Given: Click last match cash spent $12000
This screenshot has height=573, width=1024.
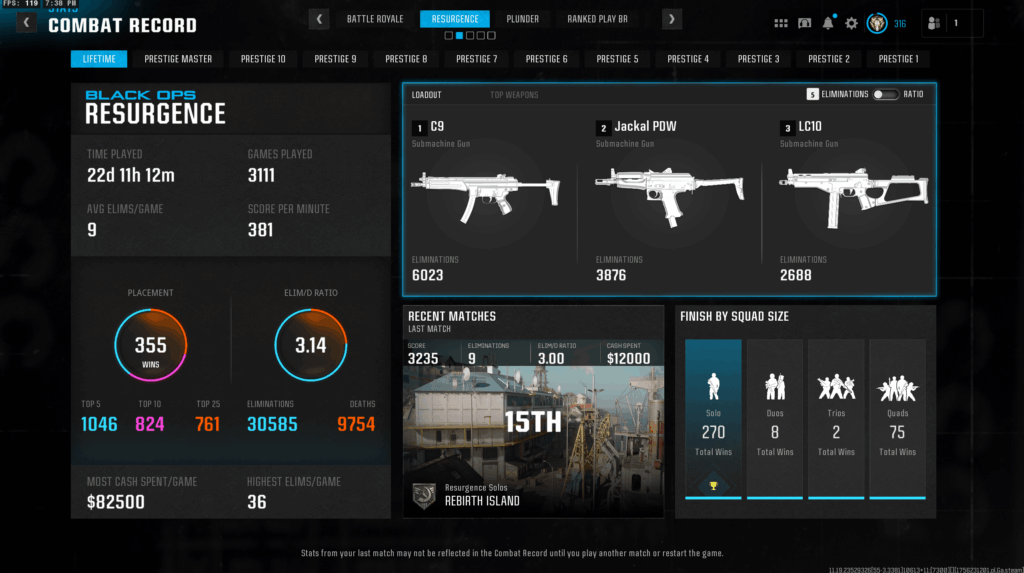Looking at the screenshot, I should (x=628, y=359).
